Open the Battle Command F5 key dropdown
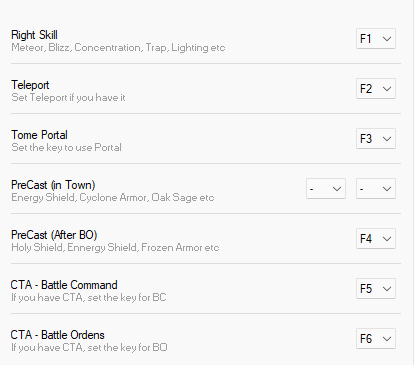 click(376, 289)
